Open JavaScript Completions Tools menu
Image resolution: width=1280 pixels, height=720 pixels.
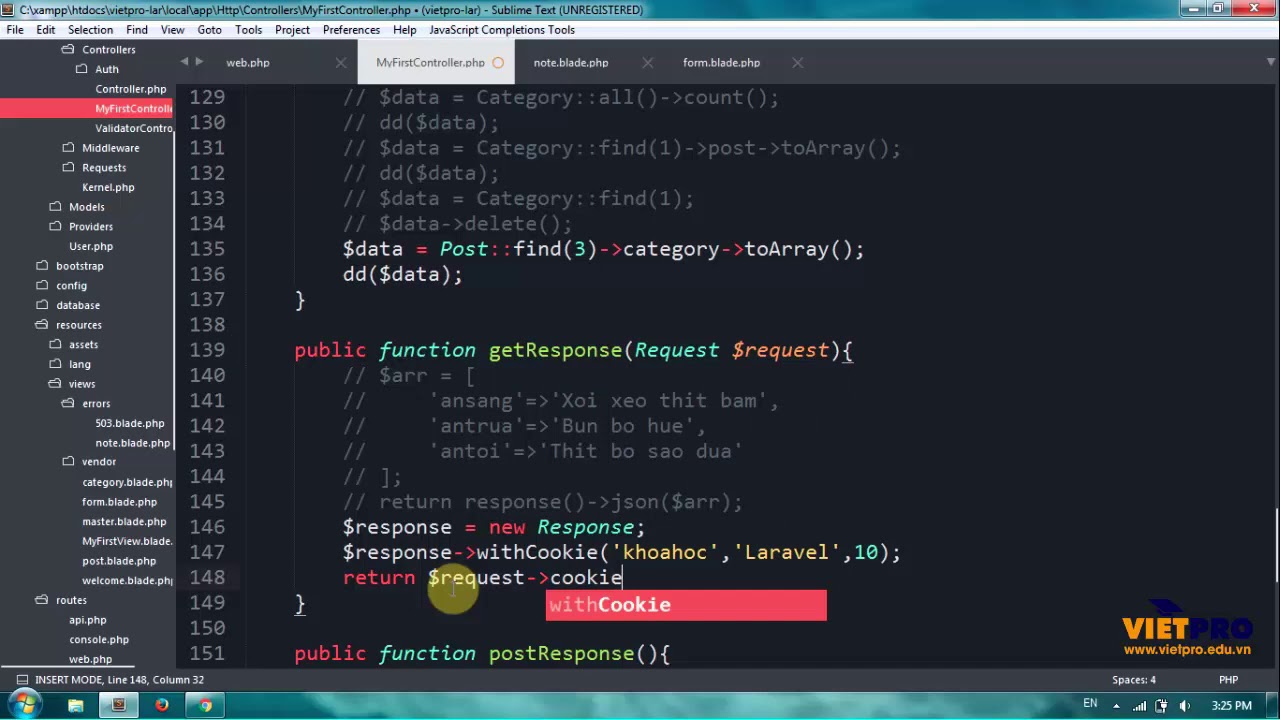[x=502, y=30]
